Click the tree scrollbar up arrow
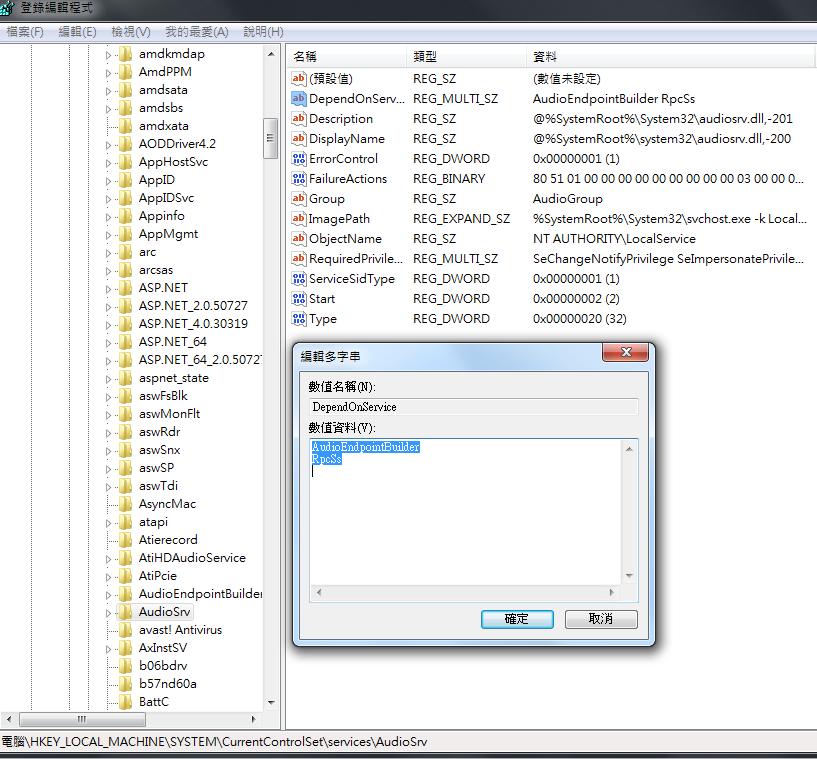817x759 pixels. coord(270,54)
